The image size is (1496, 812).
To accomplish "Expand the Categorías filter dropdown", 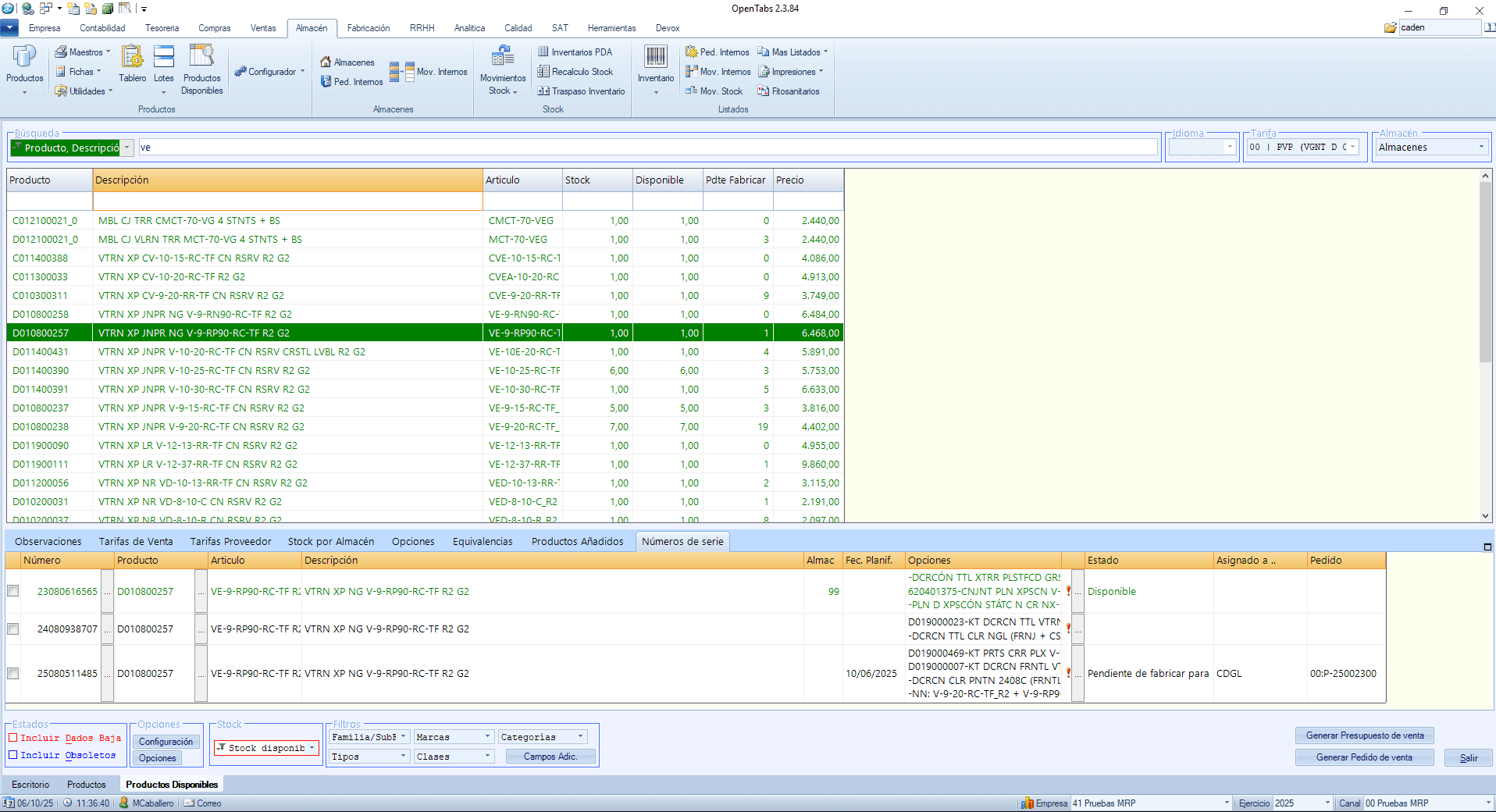I will (x=580, y=737).
